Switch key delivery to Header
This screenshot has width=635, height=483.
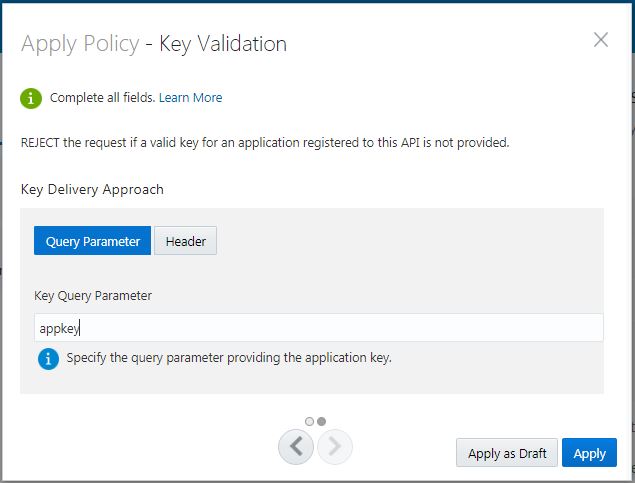185,241
